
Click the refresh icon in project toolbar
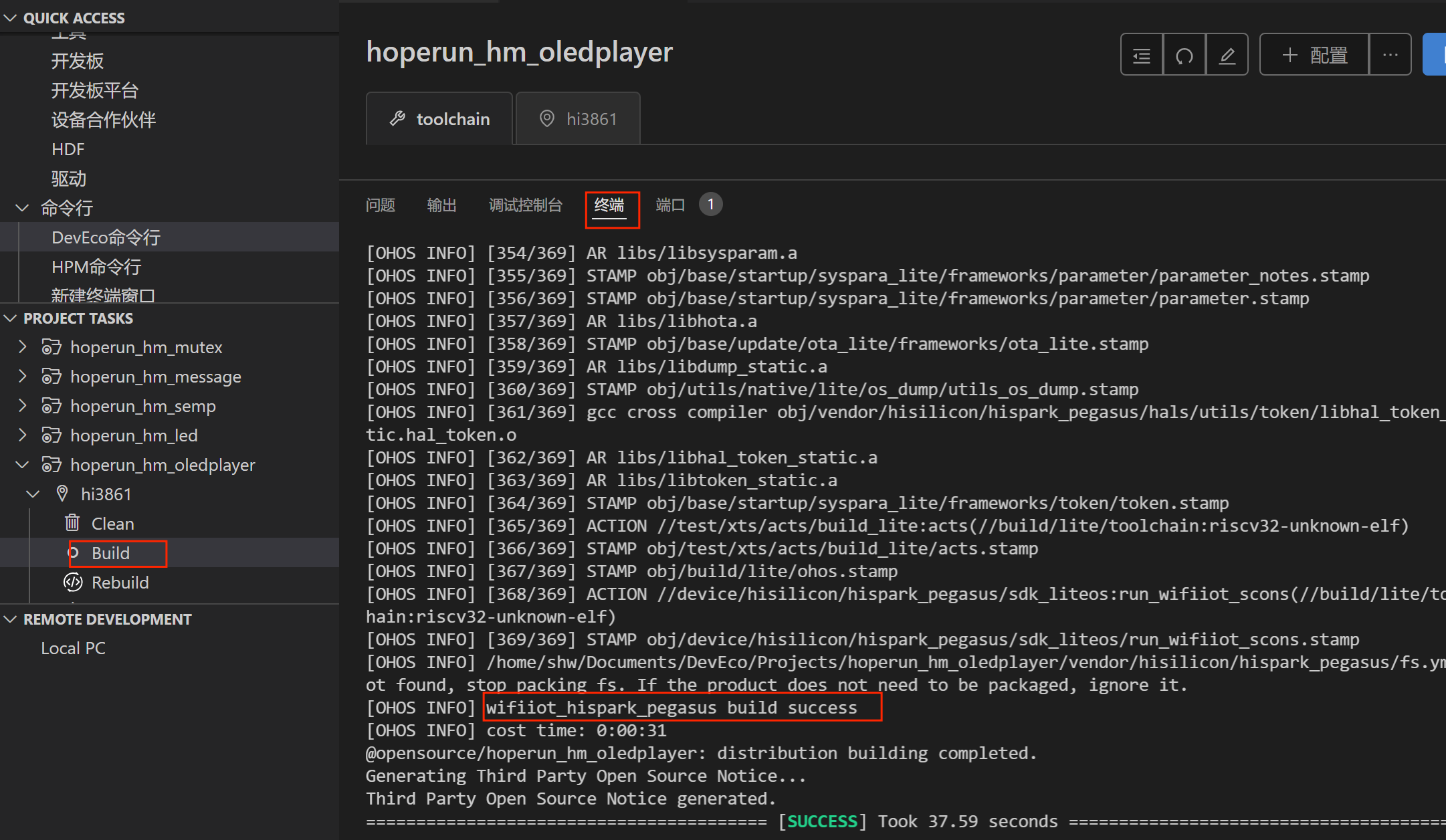tap(1184, 55)
